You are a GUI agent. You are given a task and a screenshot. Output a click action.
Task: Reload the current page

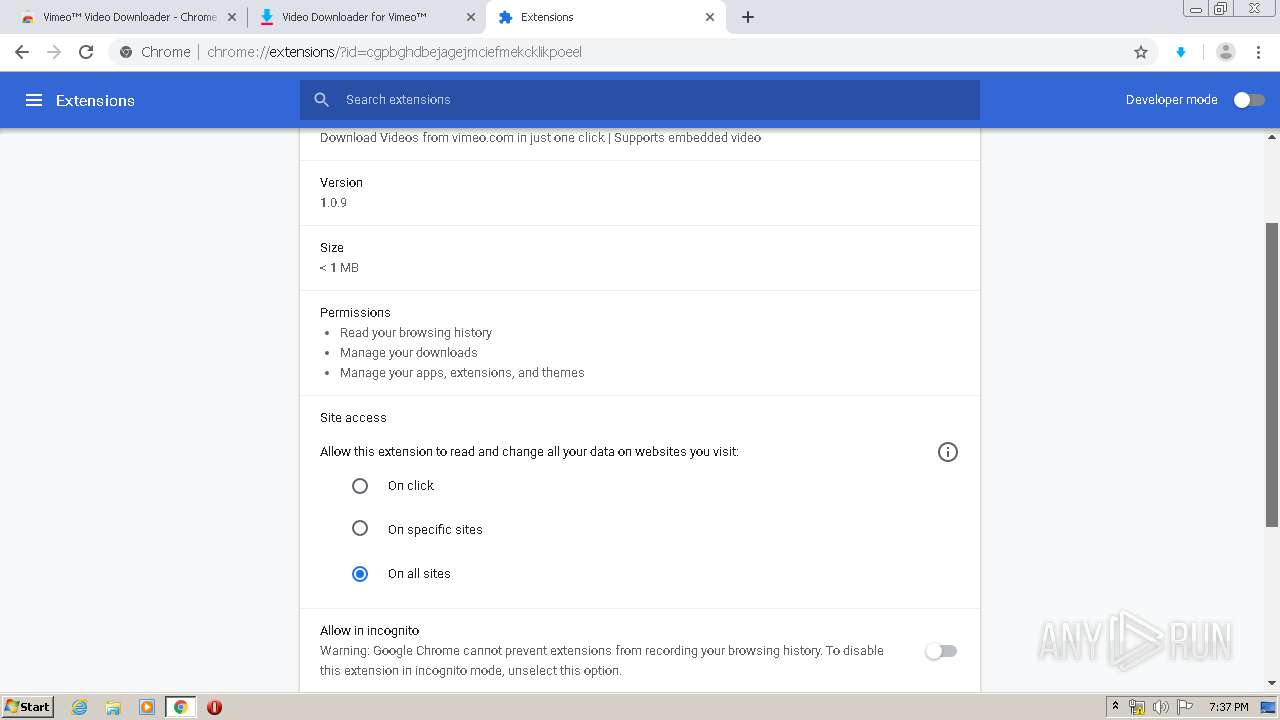86,52
